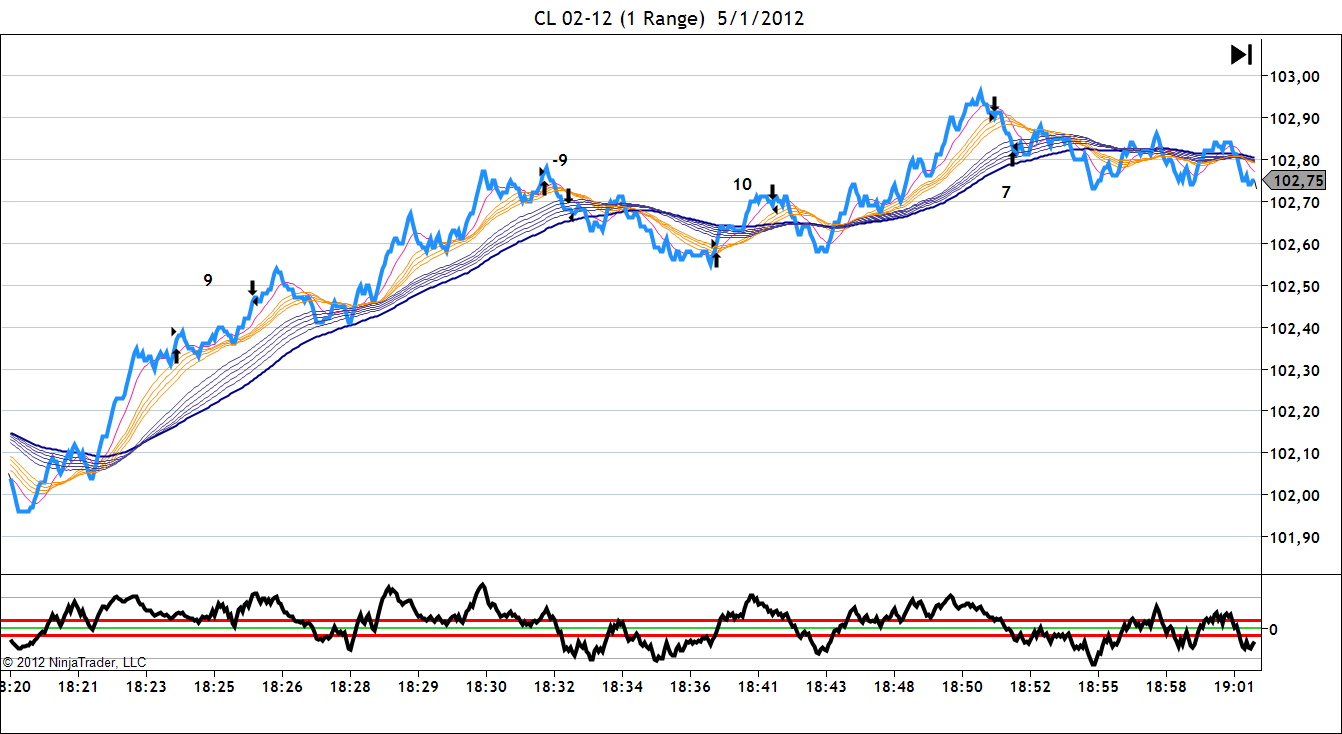Select the trade result label 10
Screen dimensions: 1342x734
pyautogui.click(x=742, y=185)
